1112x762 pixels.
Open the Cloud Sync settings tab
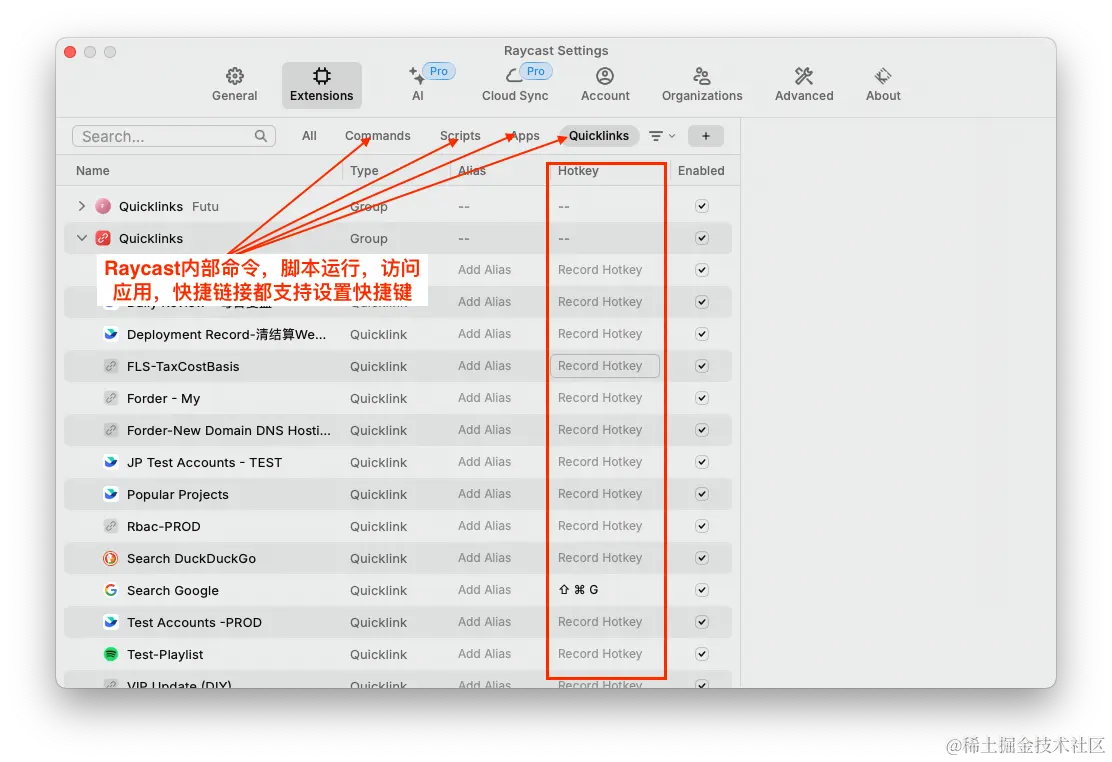516,84
